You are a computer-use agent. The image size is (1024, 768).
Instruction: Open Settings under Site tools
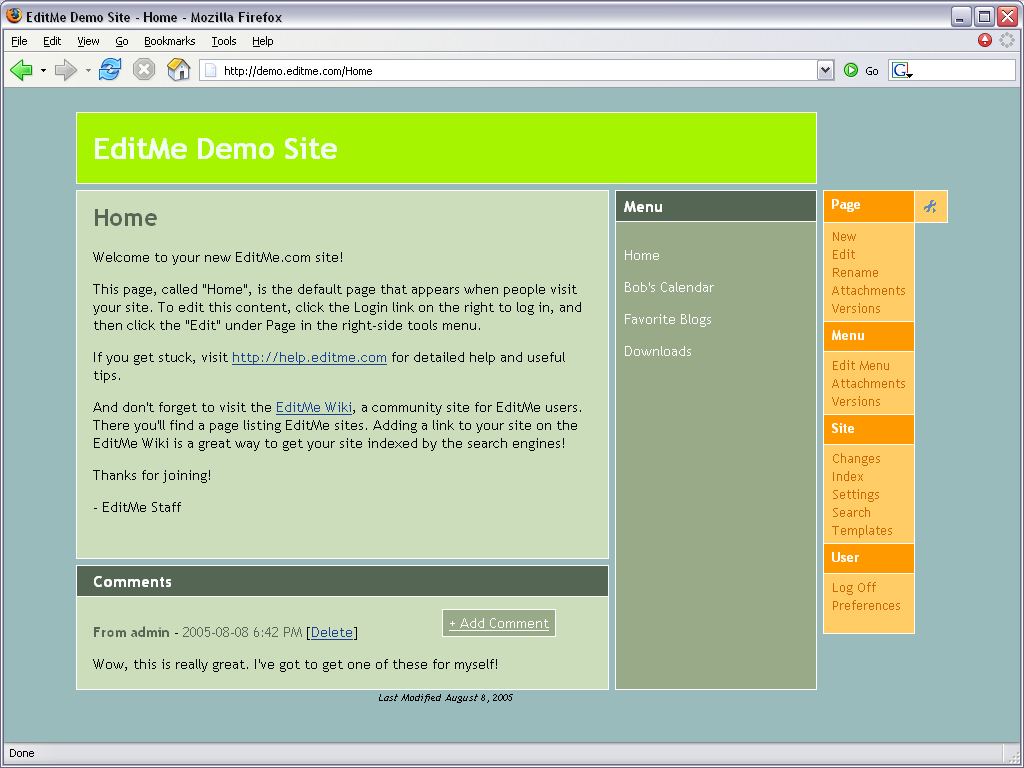[x=856, y=494]
